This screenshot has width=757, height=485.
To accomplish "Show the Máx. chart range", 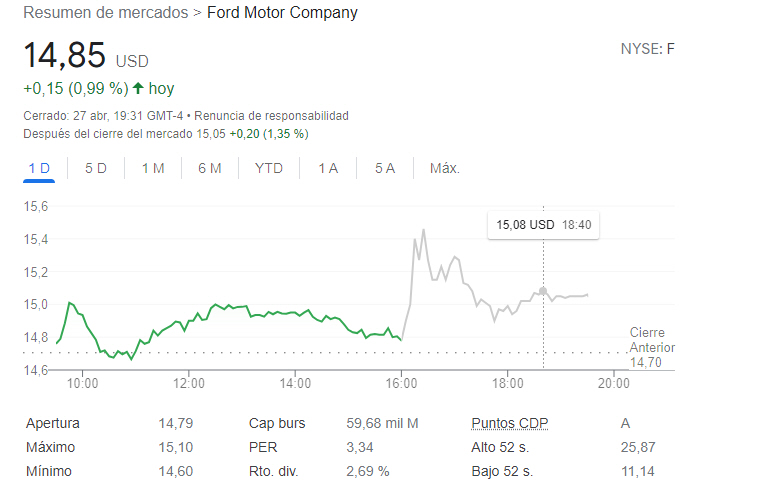I will tap(445, 168).
